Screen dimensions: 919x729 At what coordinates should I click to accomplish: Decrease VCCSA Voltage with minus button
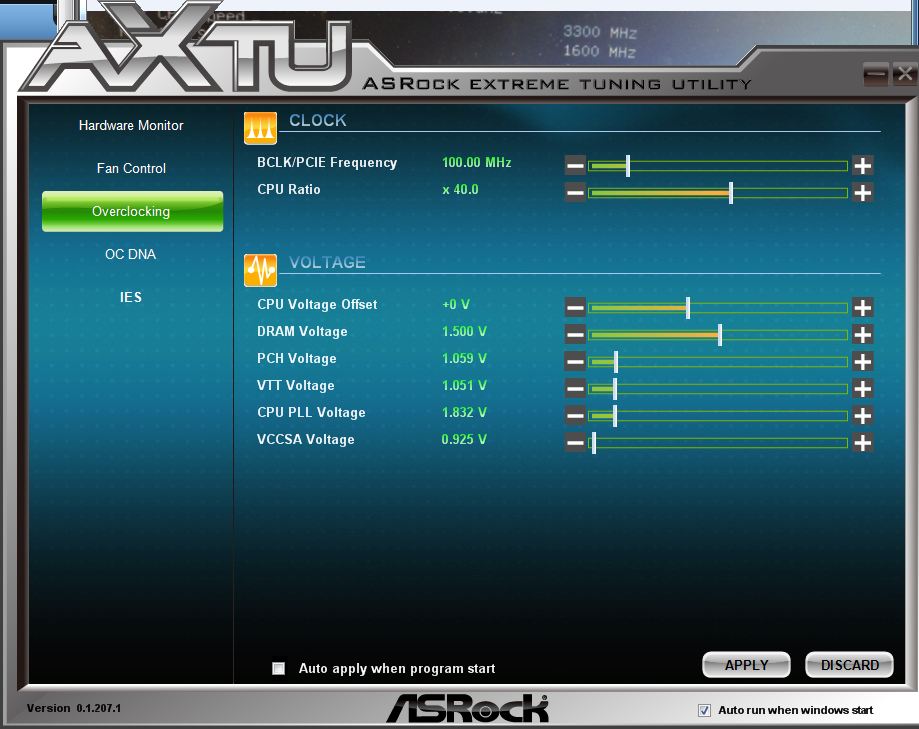pyautogui.click(x=575, y=442)
